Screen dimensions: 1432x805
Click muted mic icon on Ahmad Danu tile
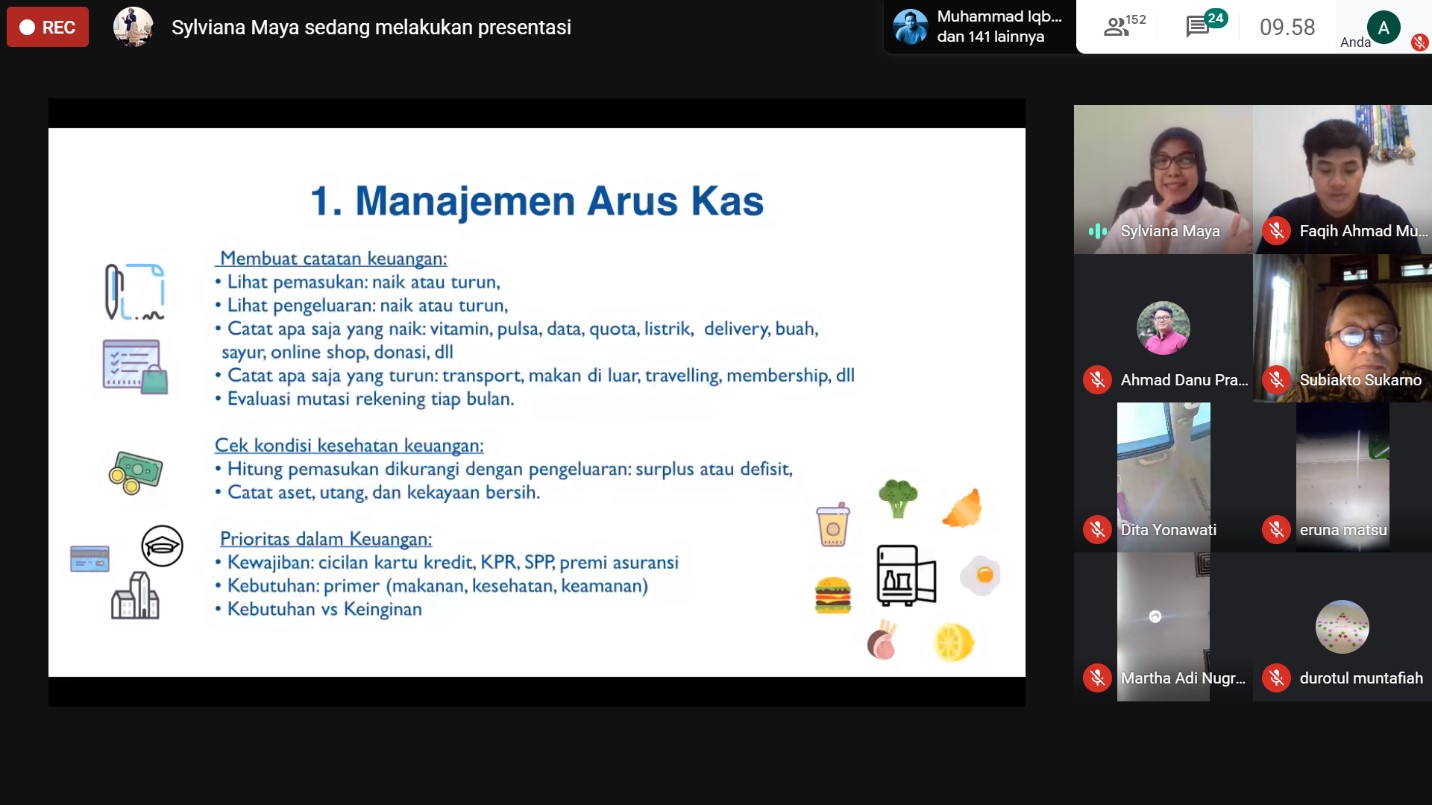pyautogui.click(x=1097, y=380)
